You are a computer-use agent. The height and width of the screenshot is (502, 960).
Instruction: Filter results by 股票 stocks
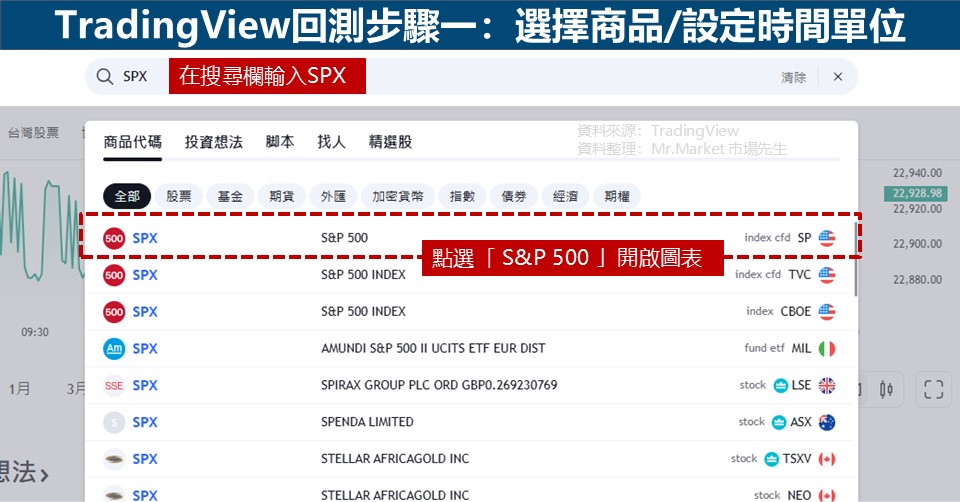click(179, 197)
